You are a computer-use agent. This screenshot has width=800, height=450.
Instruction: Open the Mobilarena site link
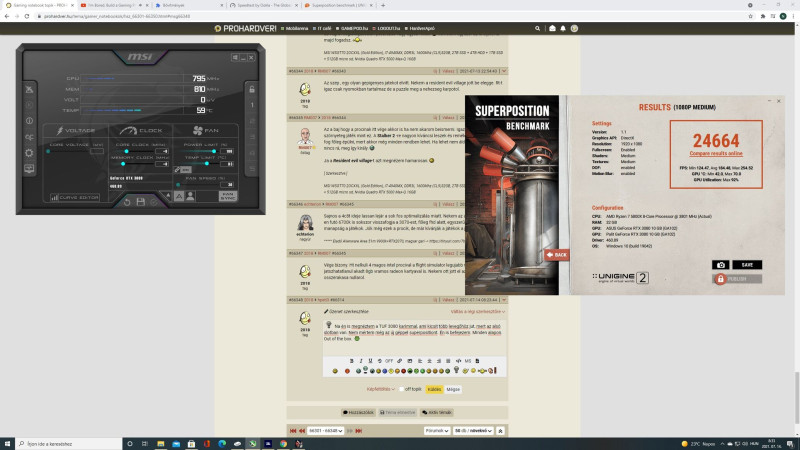pos(294,29)
